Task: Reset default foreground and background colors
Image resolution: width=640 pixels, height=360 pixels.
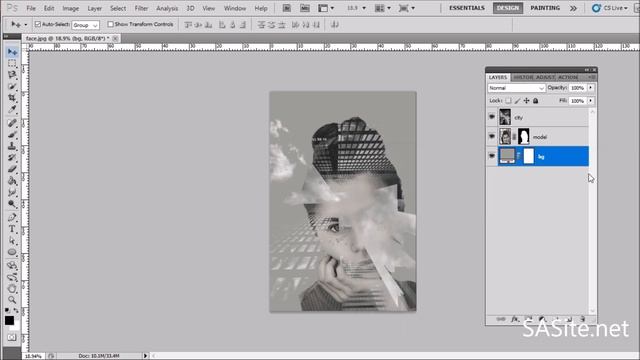Action: pos(7,311)
